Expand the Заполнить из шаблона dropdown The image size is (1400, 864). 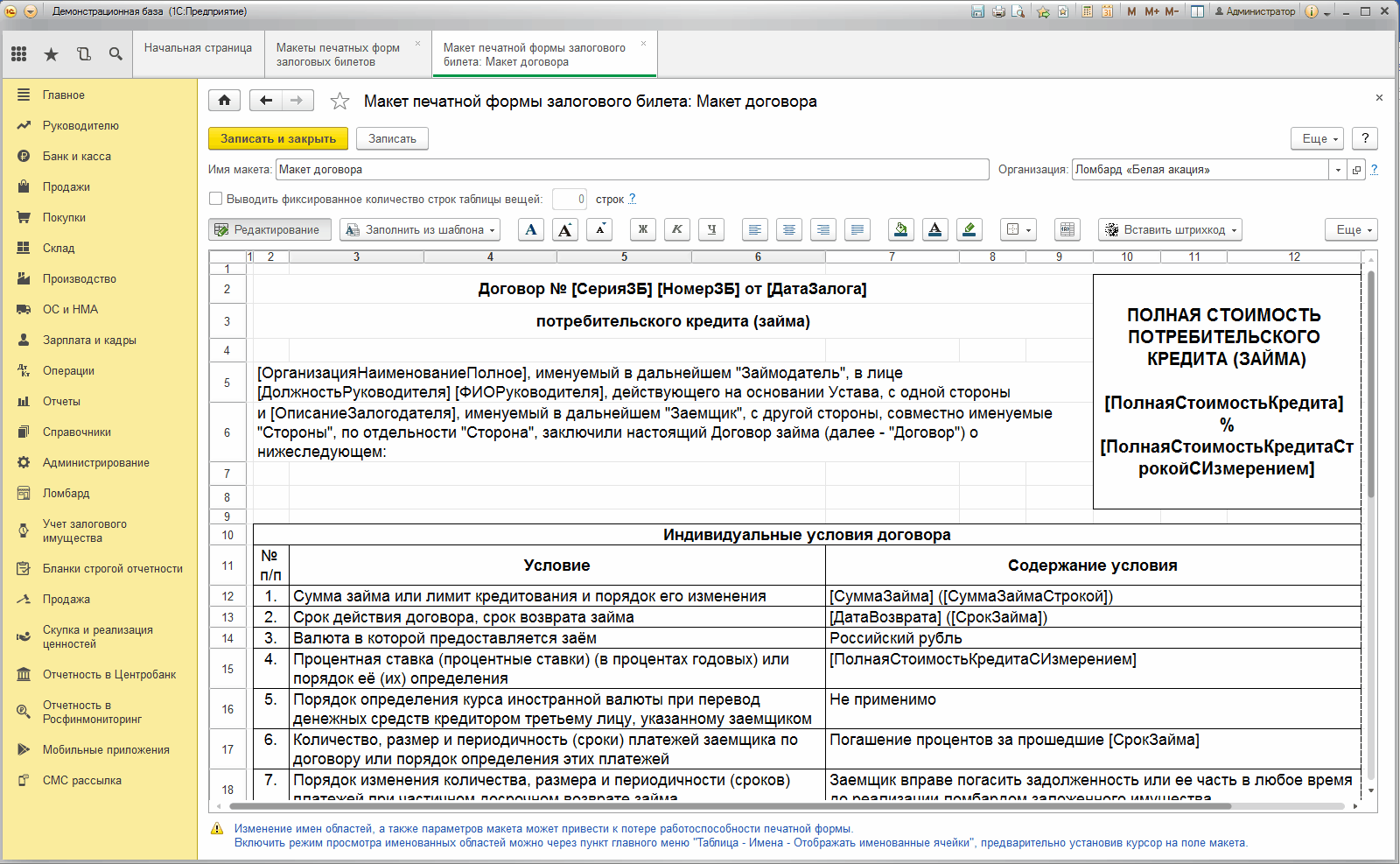pyautogui.click(x=420, y=229)
